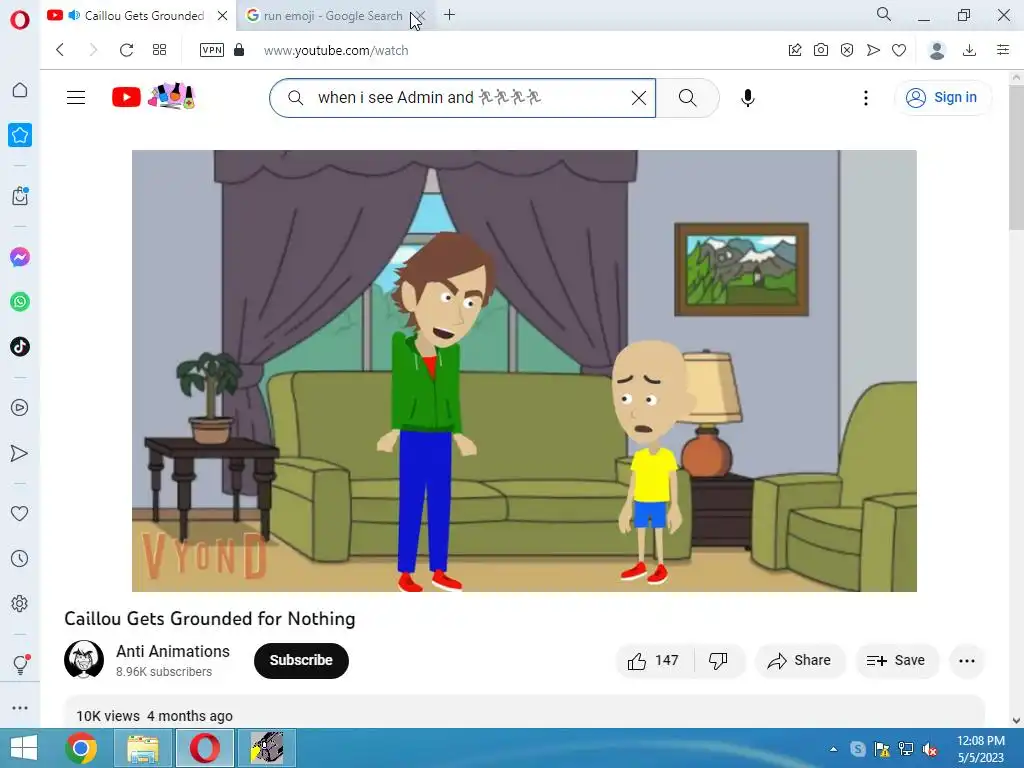The image size is (1024, 768).
Task: Submit the YouTube search button
Action: click(688, 98)
